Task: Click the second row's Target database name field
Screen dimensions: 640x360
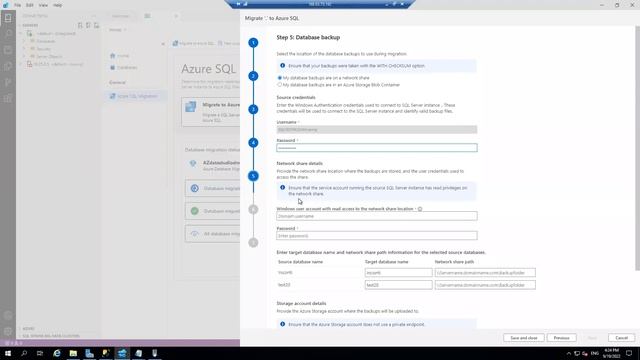Action: click(x=398, y=285)
